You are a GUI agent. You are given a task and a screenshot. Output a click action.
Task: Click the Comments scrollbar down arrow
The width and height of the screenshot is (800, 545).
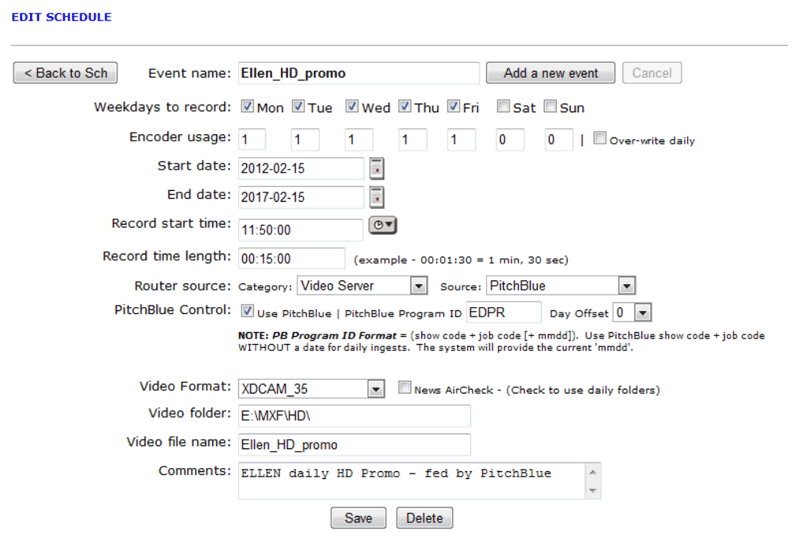point(593,490)
